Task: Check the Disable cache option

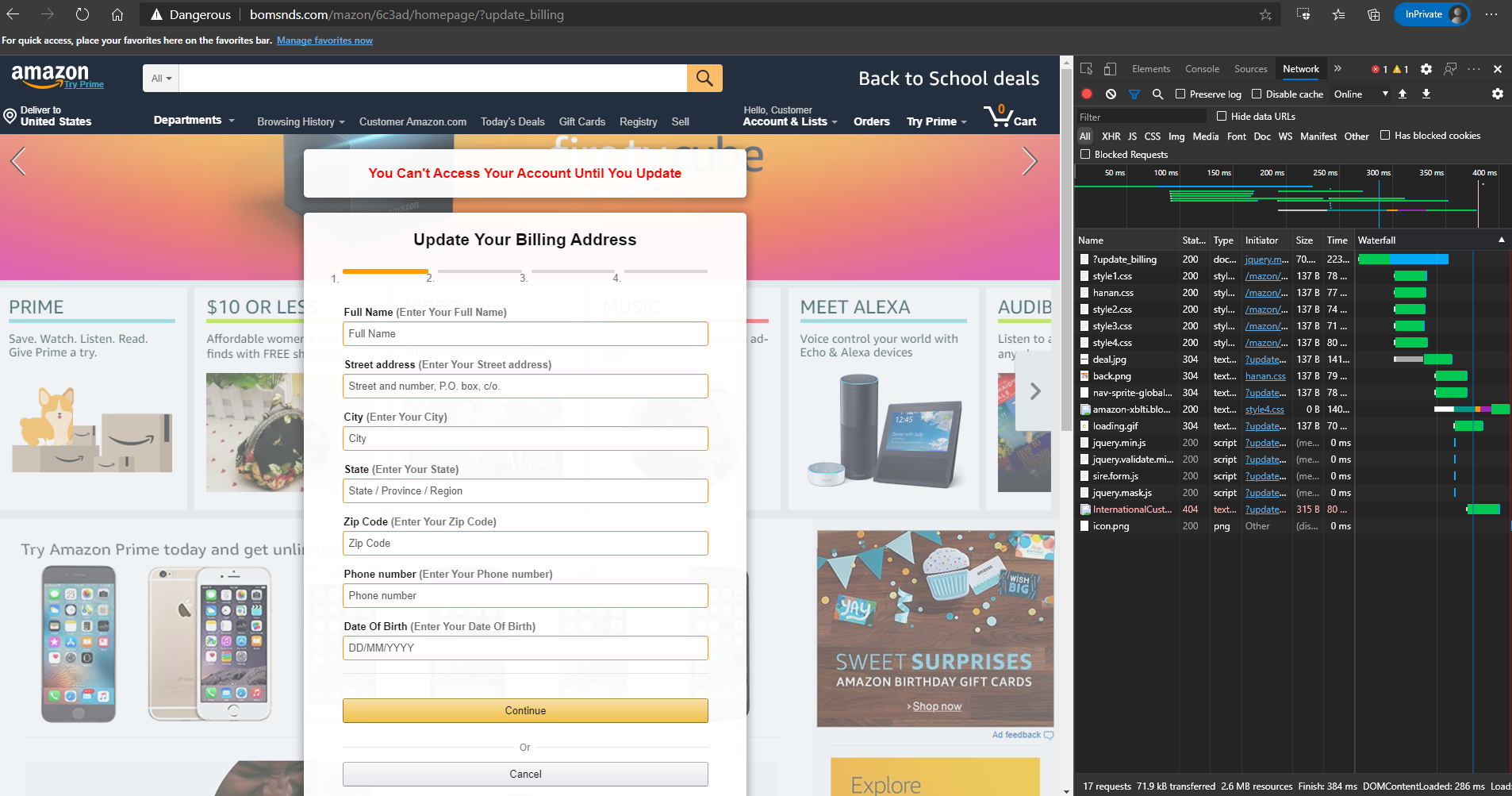Action: (1257, 94)
